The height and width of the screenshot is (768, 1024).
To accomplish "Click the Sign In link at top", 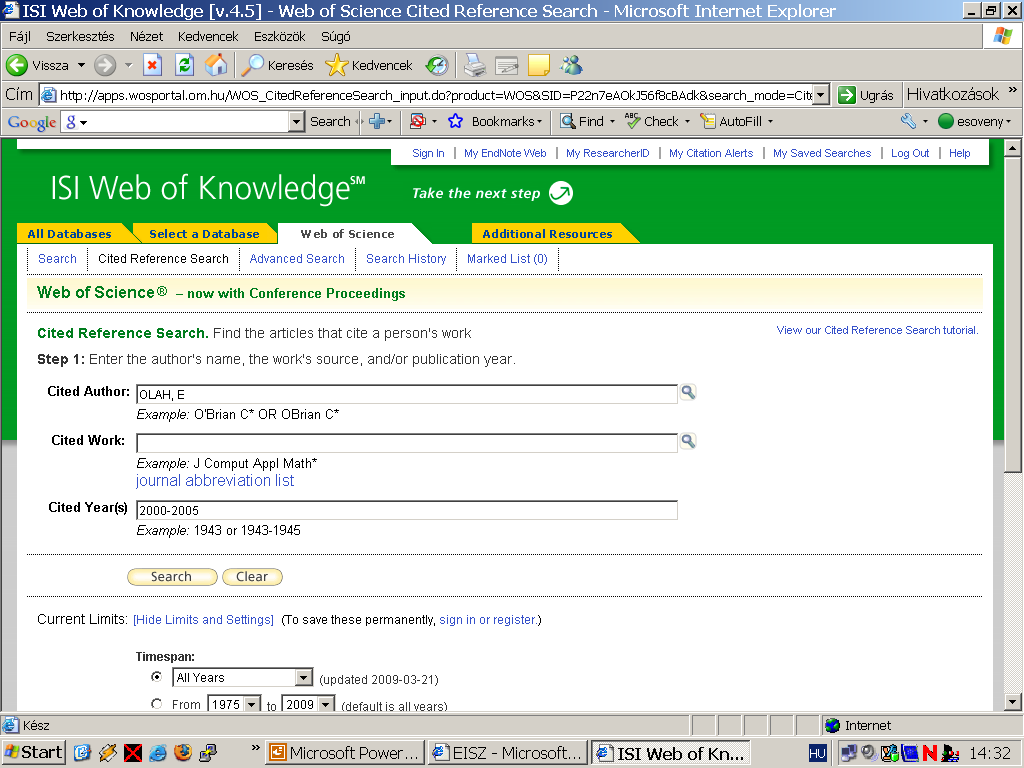I will click(x=428, y=153).
